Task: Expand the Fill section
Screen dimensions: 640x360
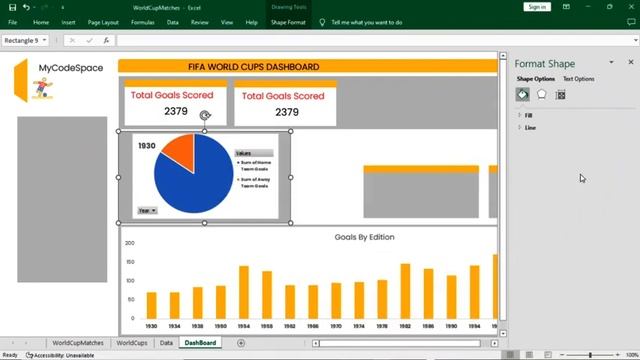Action: coord(528,116)
